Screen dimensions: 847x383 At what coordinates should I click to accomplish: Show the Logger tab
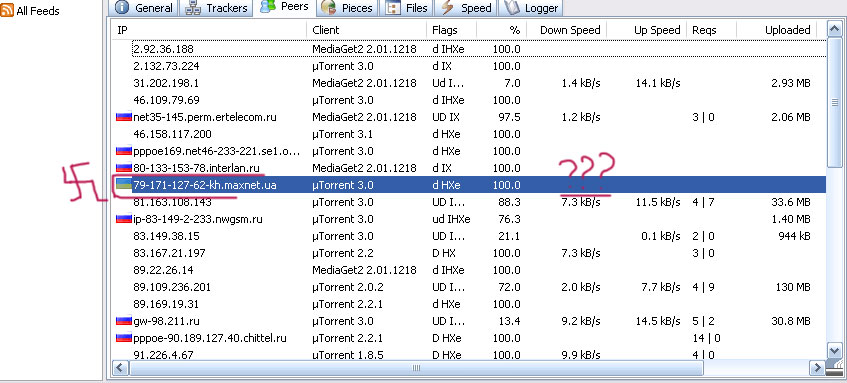(x=531, y=8)
